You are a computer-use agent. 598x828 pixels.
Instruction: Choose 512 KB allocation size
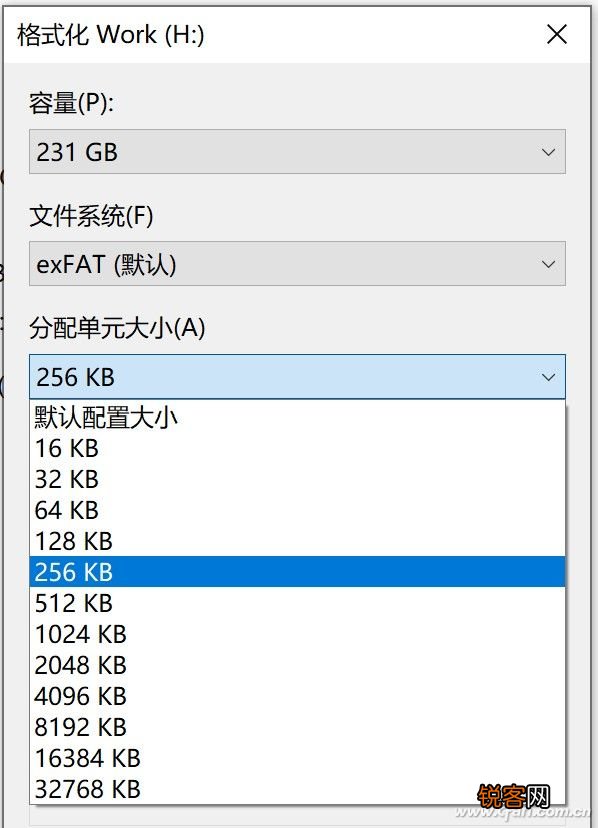coord(74,603)
